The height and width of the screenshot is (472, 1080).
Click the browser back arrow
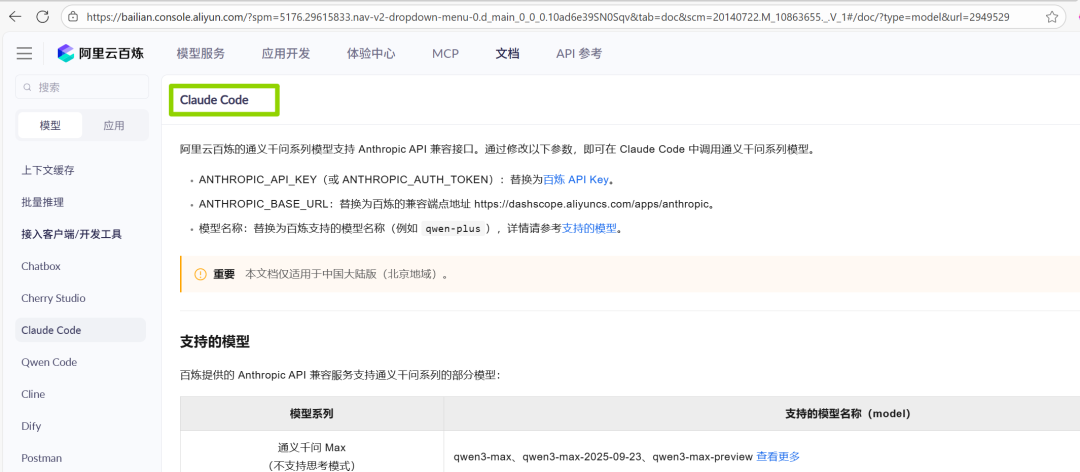tap(14, 17)
